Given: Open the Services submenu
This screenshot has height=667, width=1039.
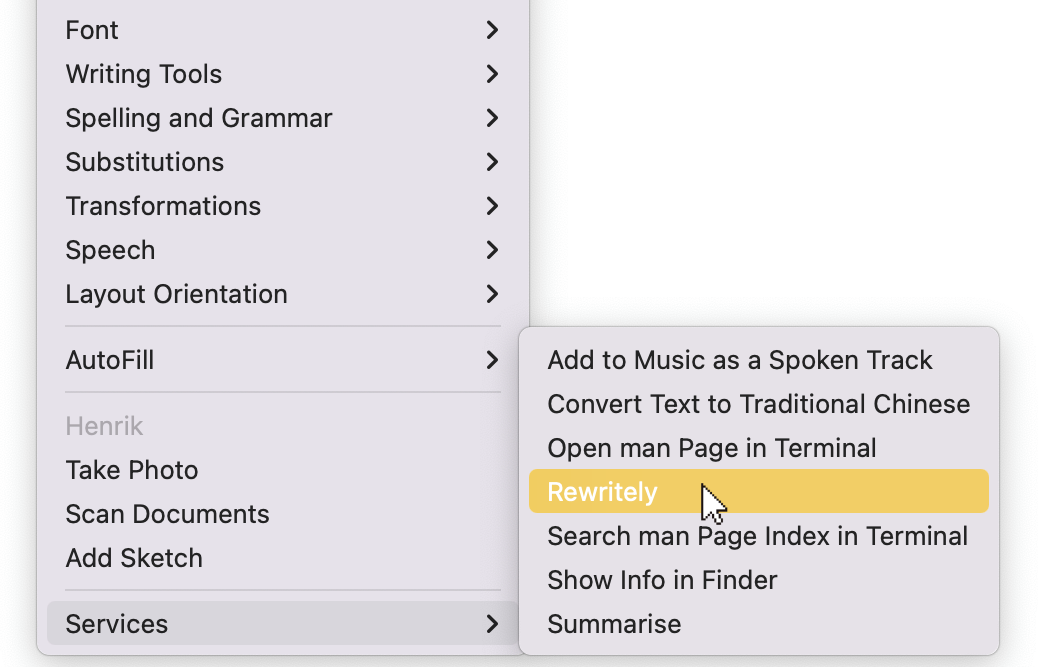Looking at the screenshot, I should [282, 623].
